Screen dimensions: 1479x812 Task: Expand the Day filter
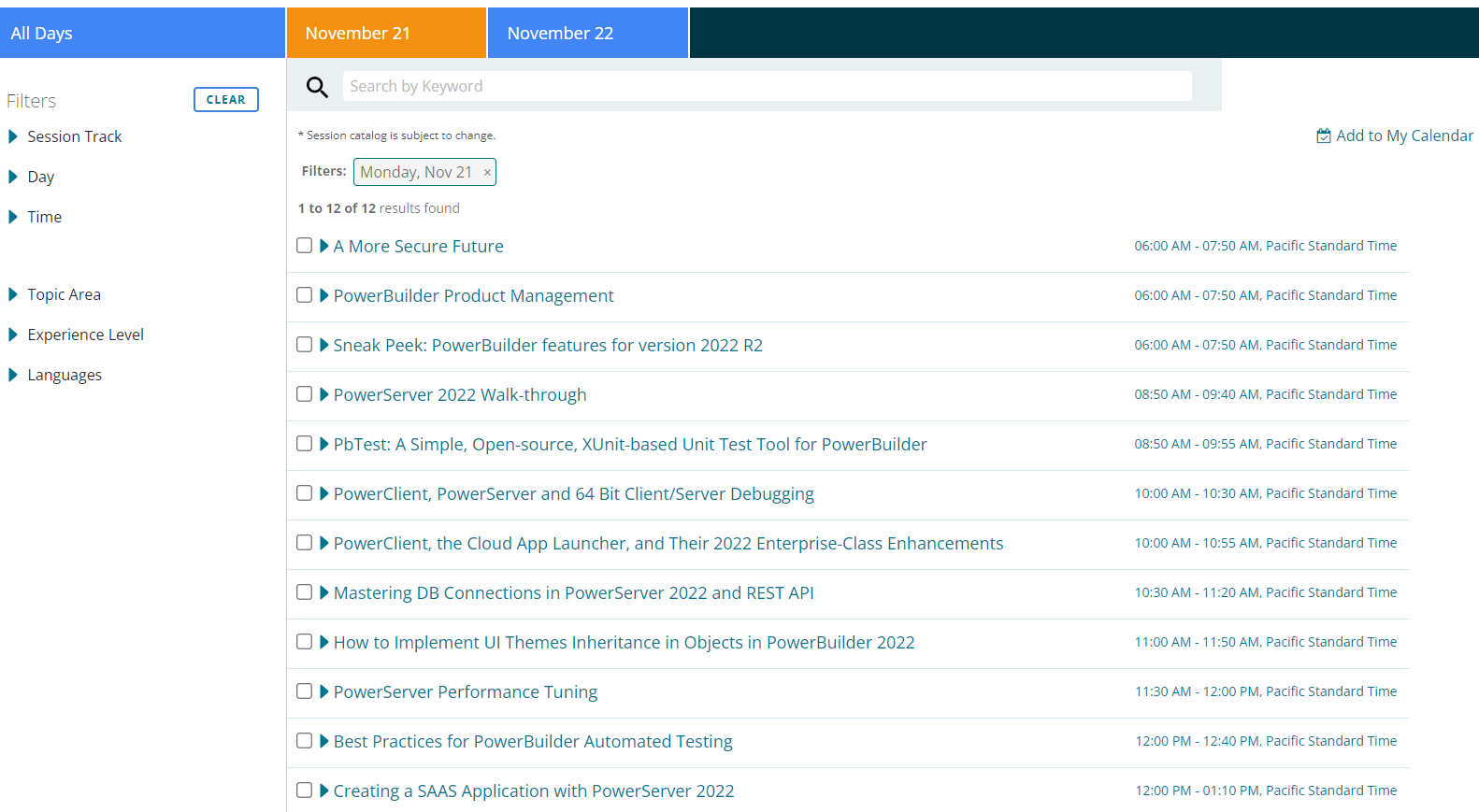32,177
